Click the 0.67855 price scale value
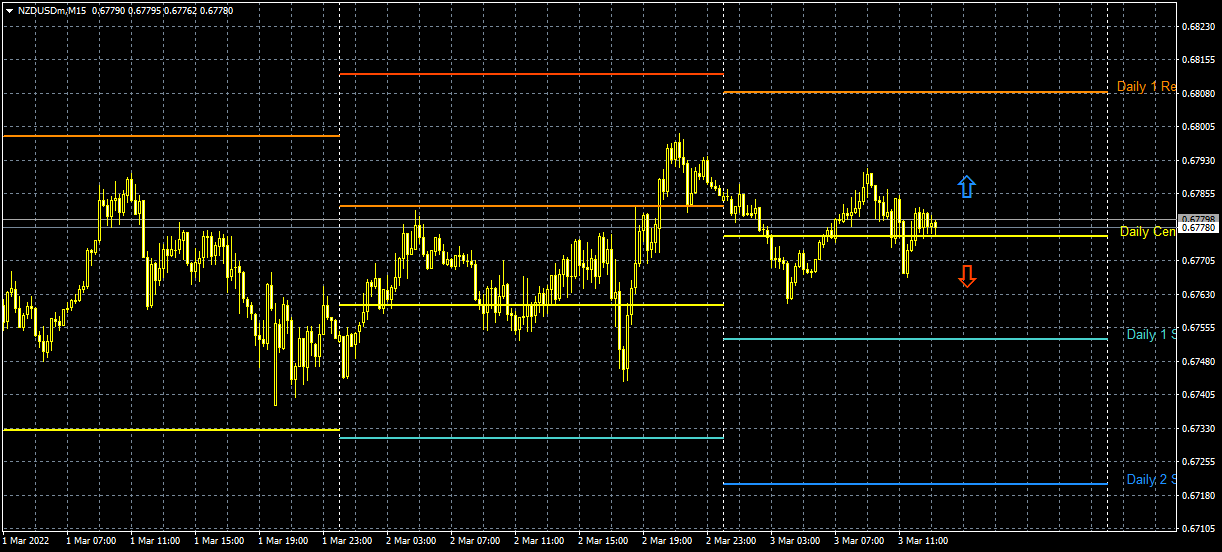This screenshot has width=1222, height=552. 1198,194
